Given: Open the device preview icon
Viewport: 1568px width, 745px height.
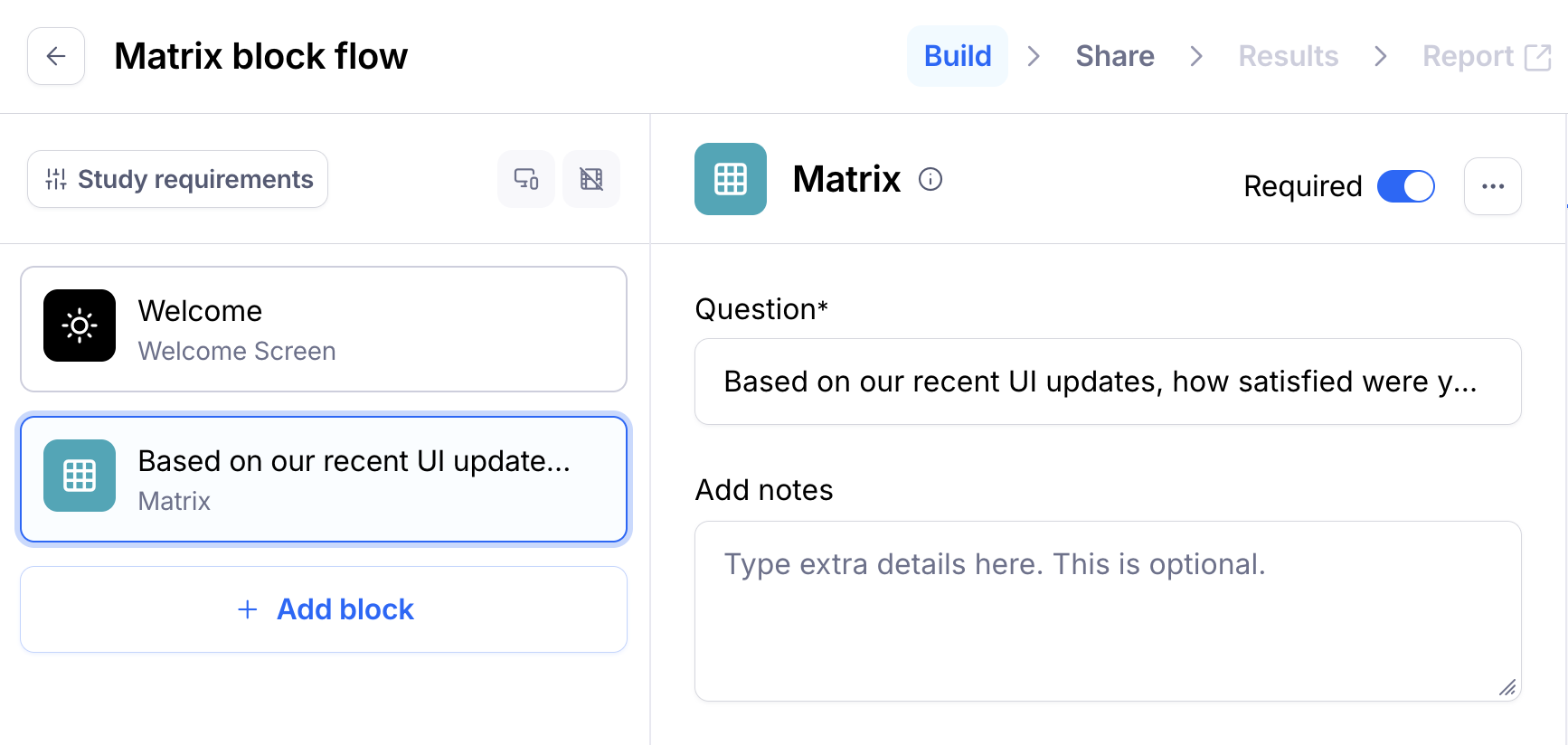Looking at the screenshot, I should click(526, 179).
